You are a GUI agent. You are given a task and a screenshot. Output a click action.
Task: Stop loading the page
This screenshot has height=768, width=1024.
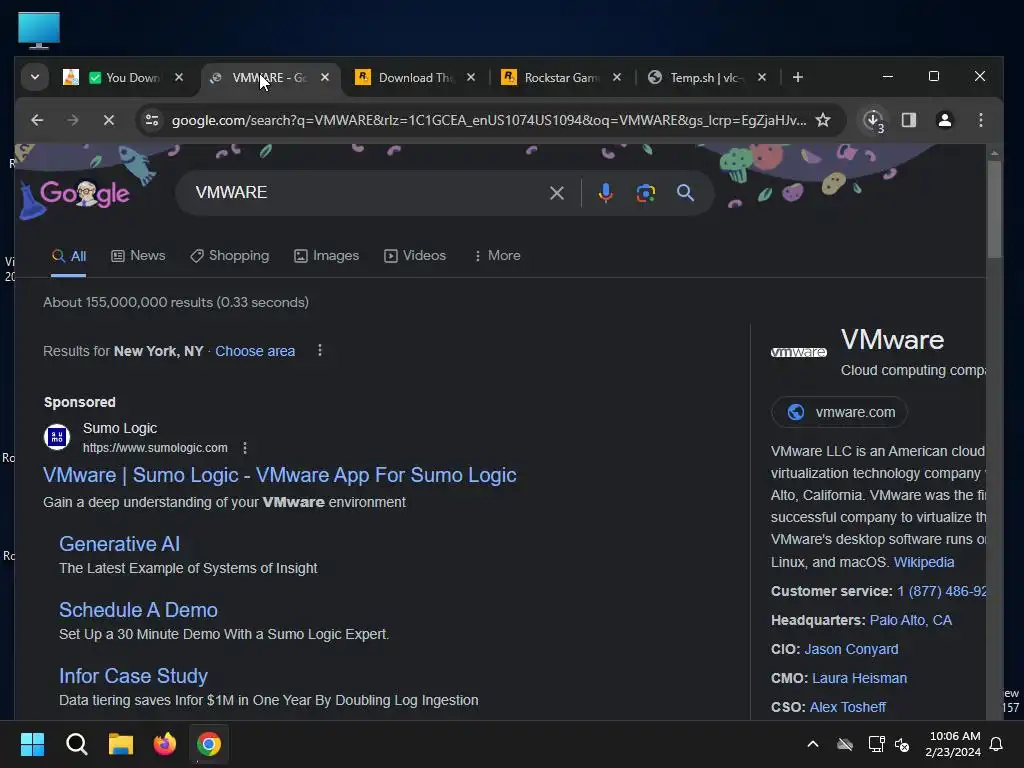[x=109, y=120]
